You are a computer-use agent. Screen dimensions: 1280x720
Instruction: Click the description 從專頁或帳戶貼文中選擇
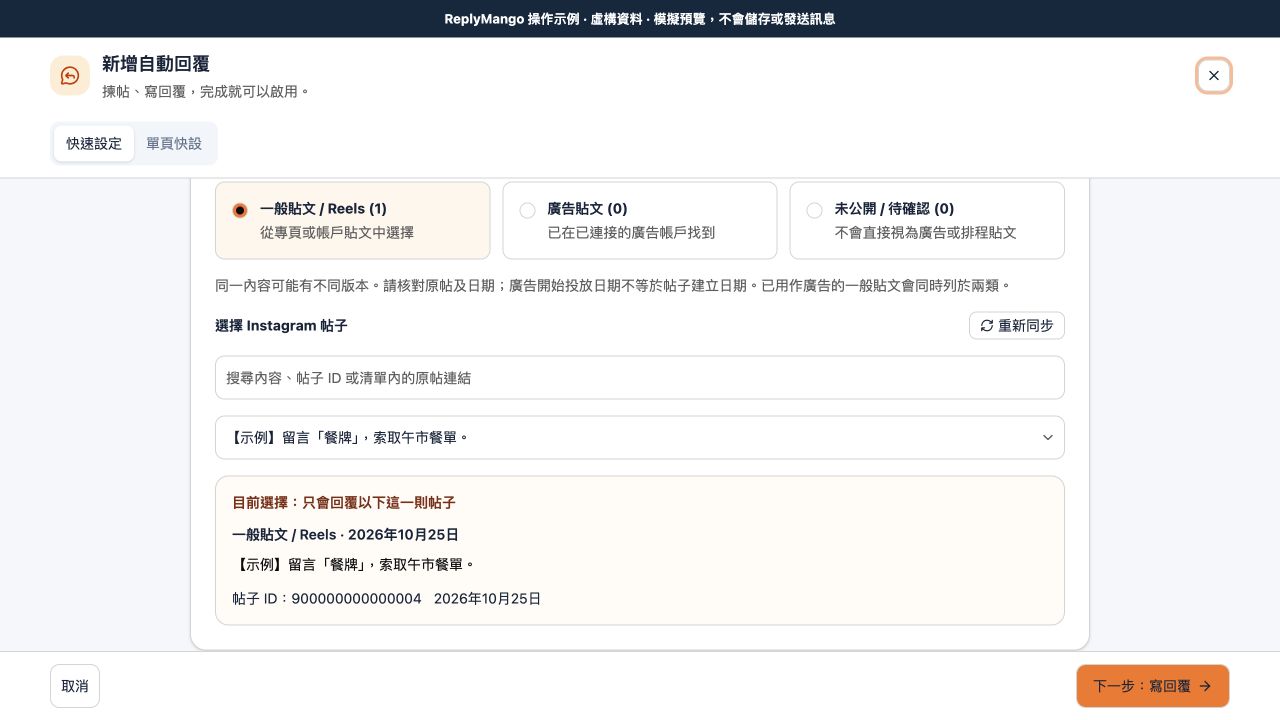pyautogui.click(x=337, y=233)
